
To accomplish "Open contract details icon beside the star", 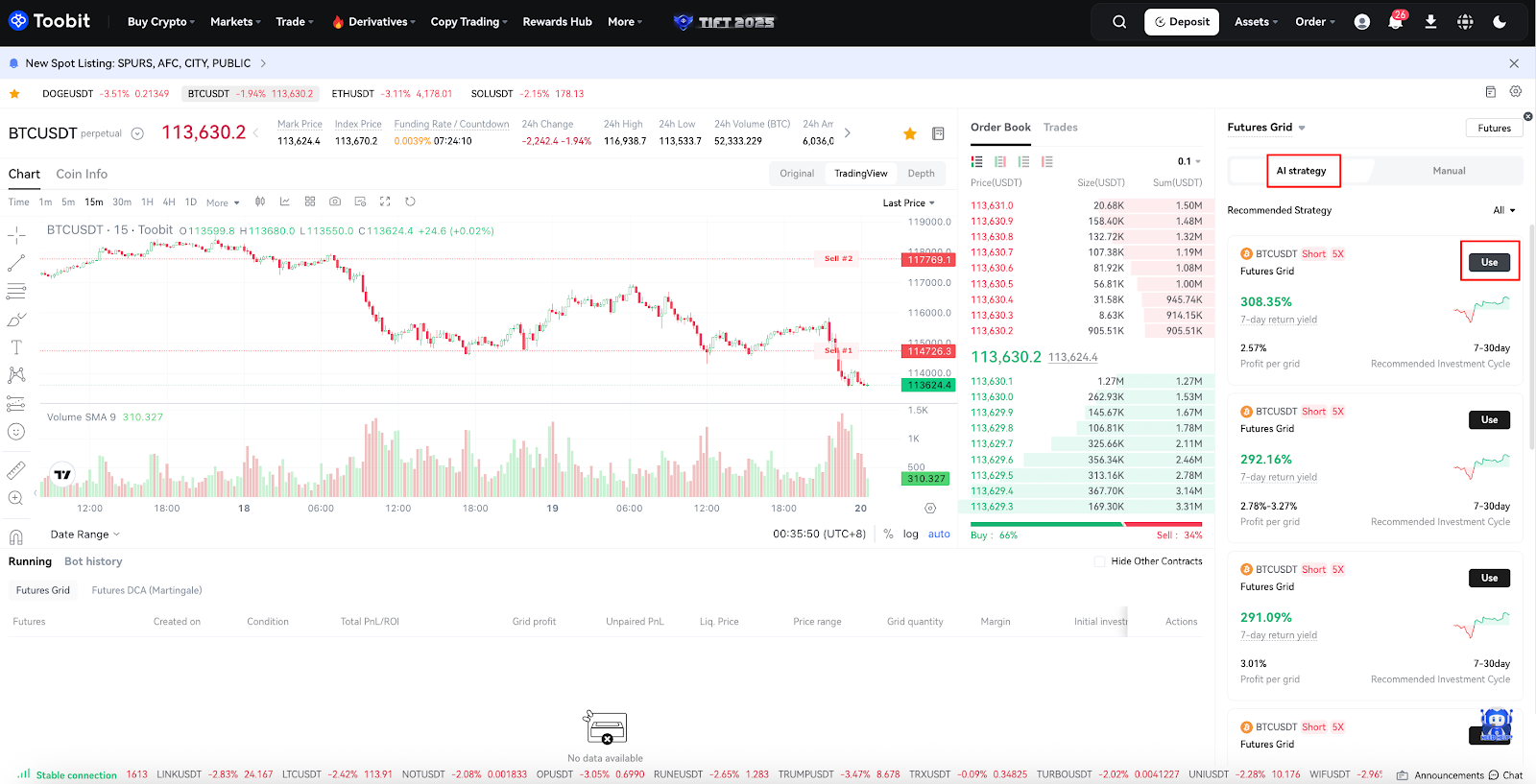I will (x=938, y=133).
